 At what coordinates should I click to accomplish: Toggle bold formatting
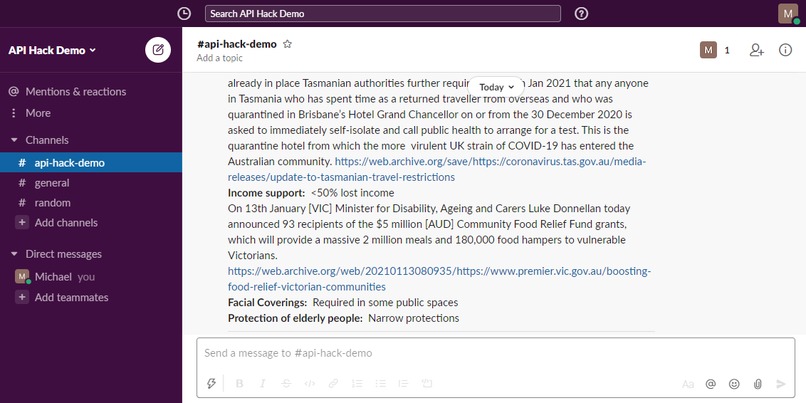coord(239,383)
